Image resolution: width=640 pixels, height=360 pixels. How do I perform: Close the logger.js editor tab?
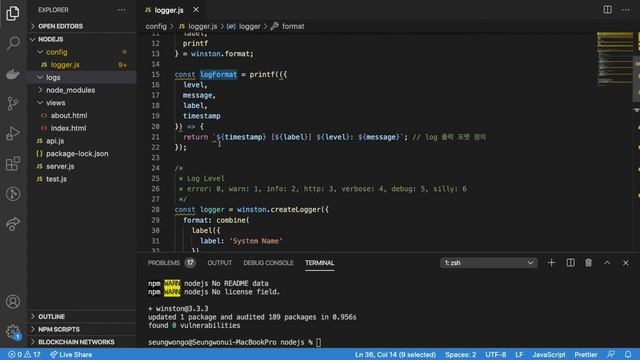pyautogui.click(x=196, y=9)
